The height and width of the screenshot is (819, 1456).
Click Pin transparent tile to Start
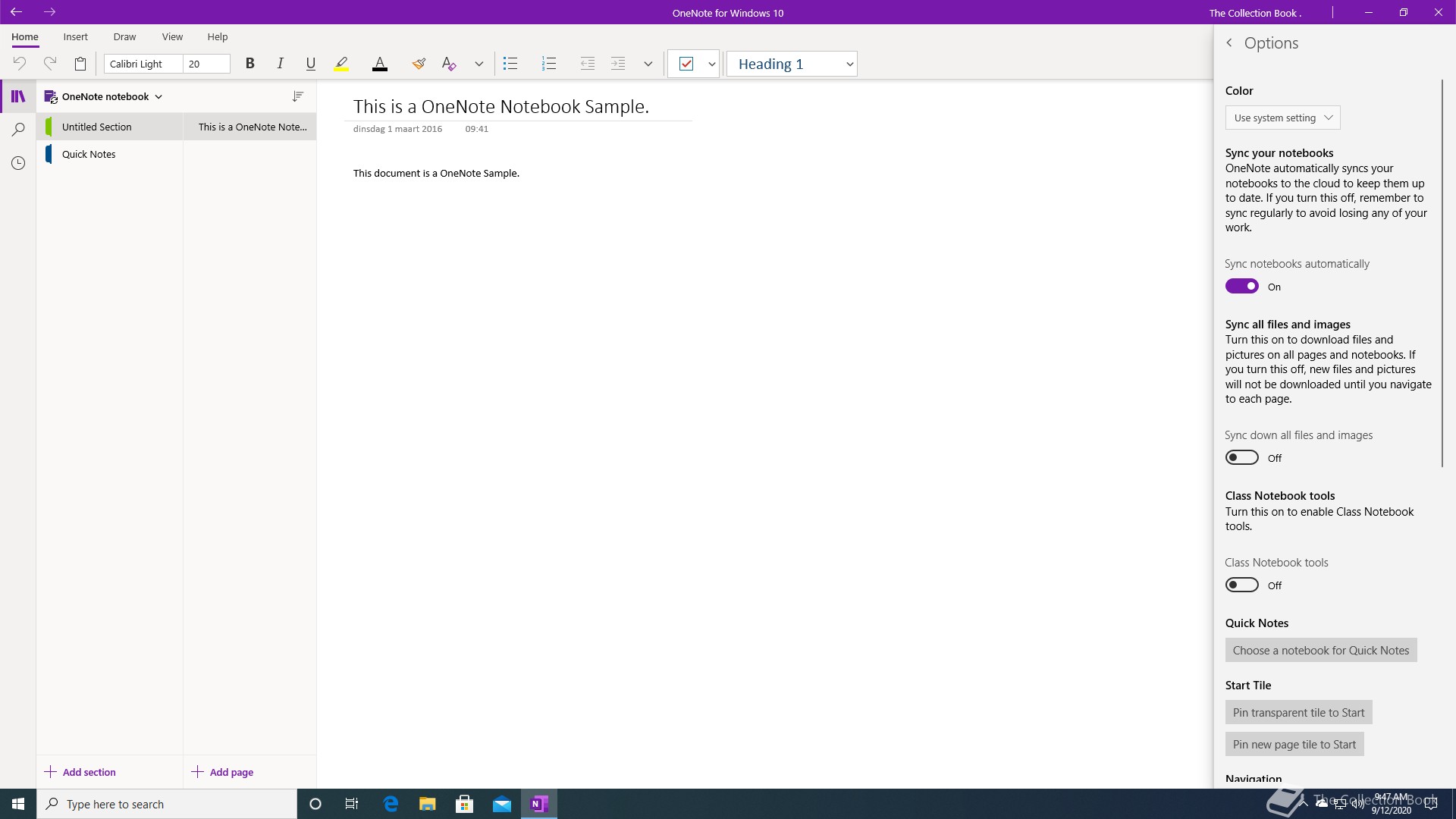pyautogui.click(x=1298, y=712)
